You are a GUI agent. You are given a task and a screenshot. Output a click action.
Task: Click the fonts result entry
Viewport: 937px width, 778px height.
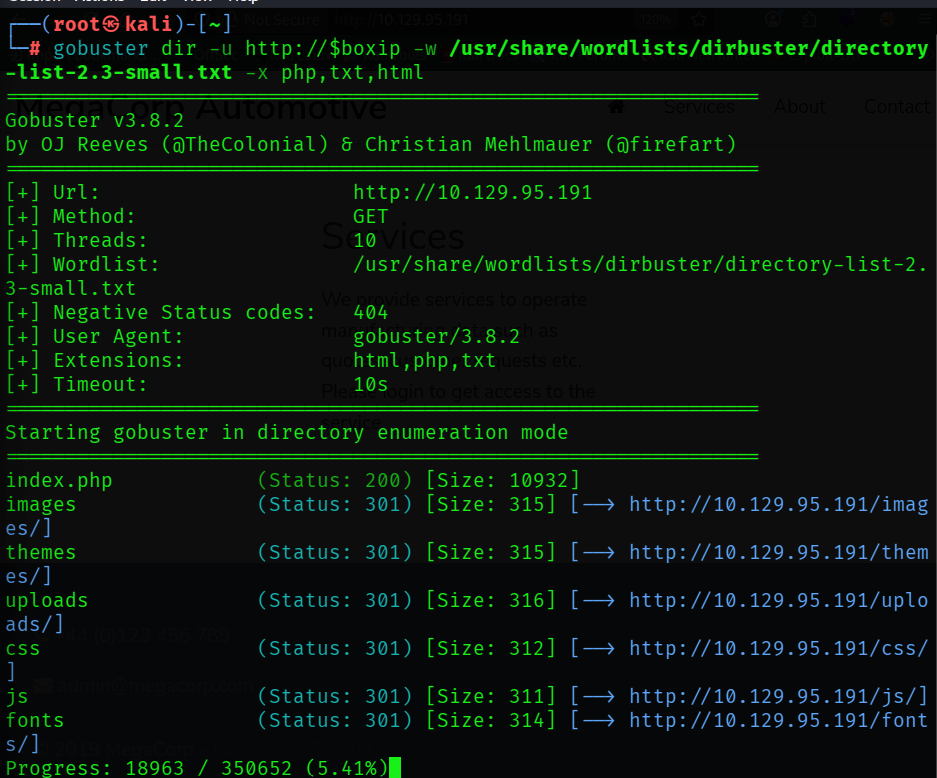click(35, 720)
